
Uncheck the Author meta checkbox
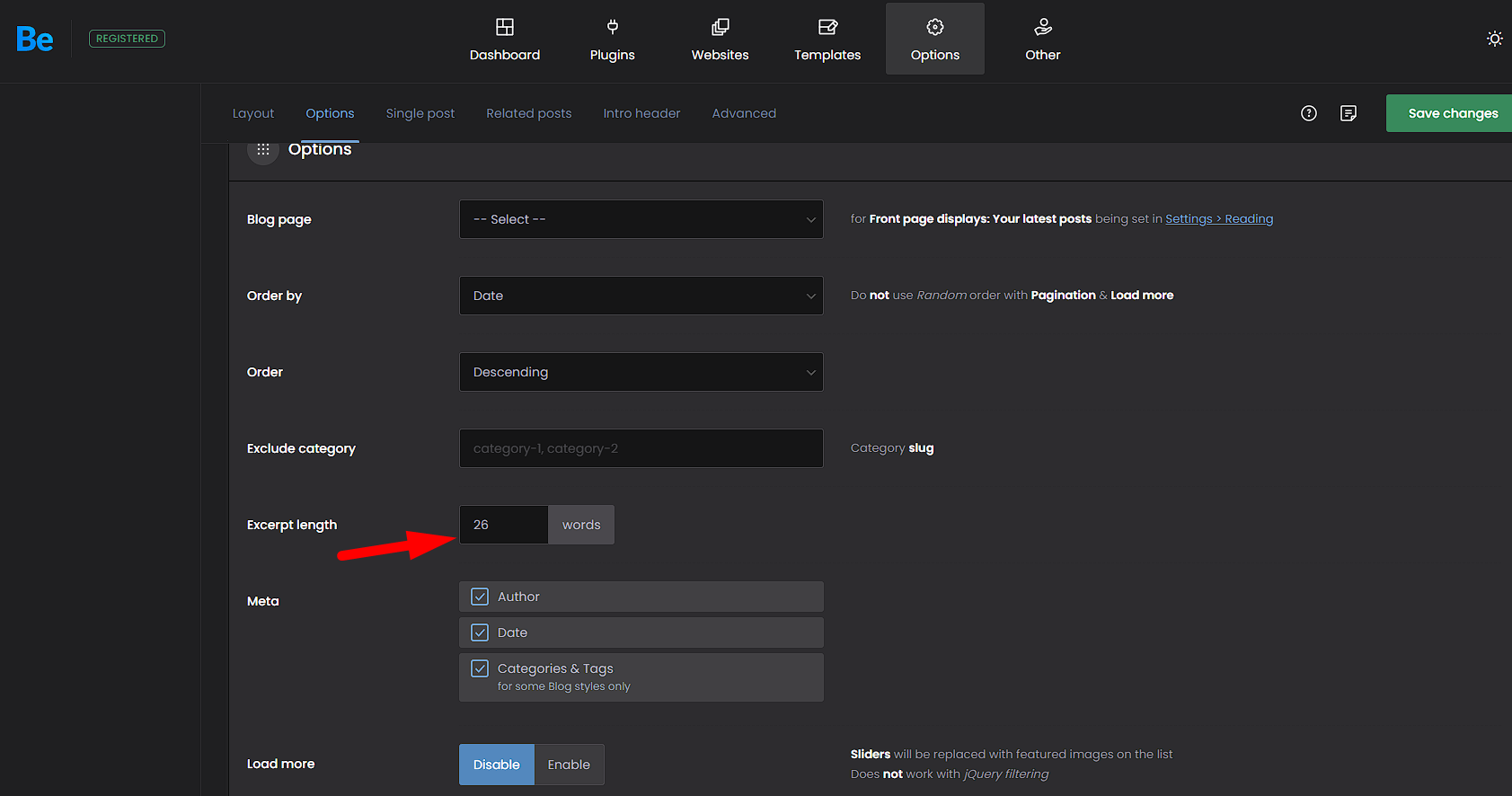pyautogui.click(x=480, y=597)
